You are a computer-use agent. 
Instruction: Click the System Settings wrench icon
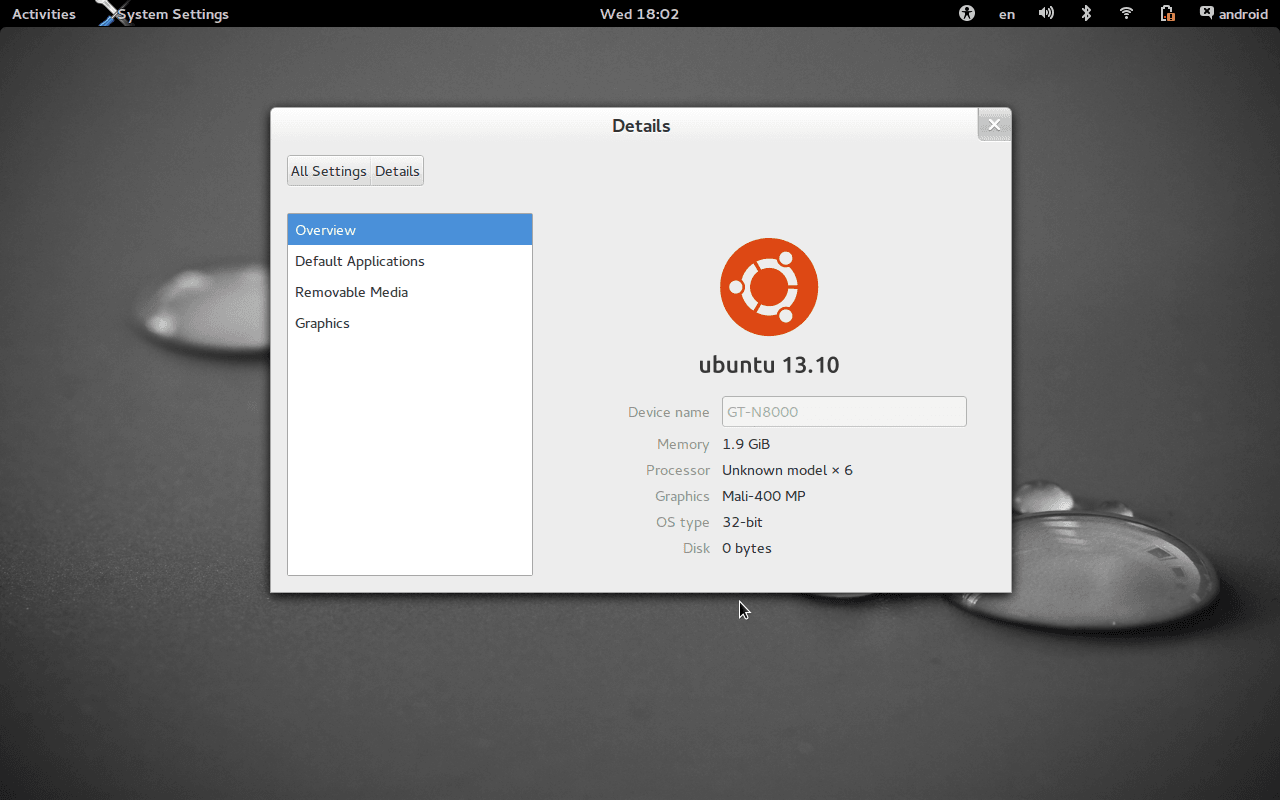[112, 13]
